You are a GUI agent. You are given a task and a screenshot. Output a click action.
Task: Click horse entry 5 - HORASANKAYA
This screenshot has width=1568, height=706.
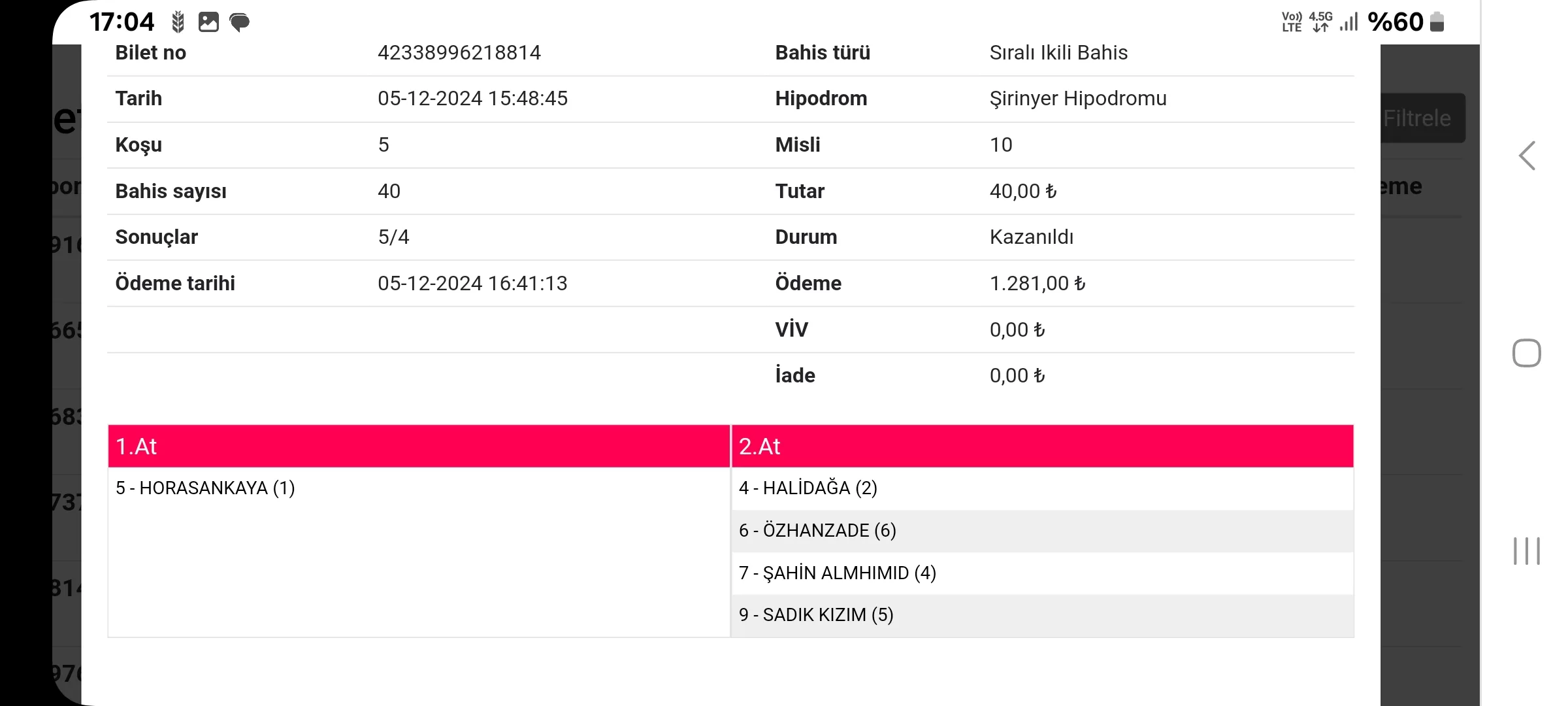(x=205, y=488)
